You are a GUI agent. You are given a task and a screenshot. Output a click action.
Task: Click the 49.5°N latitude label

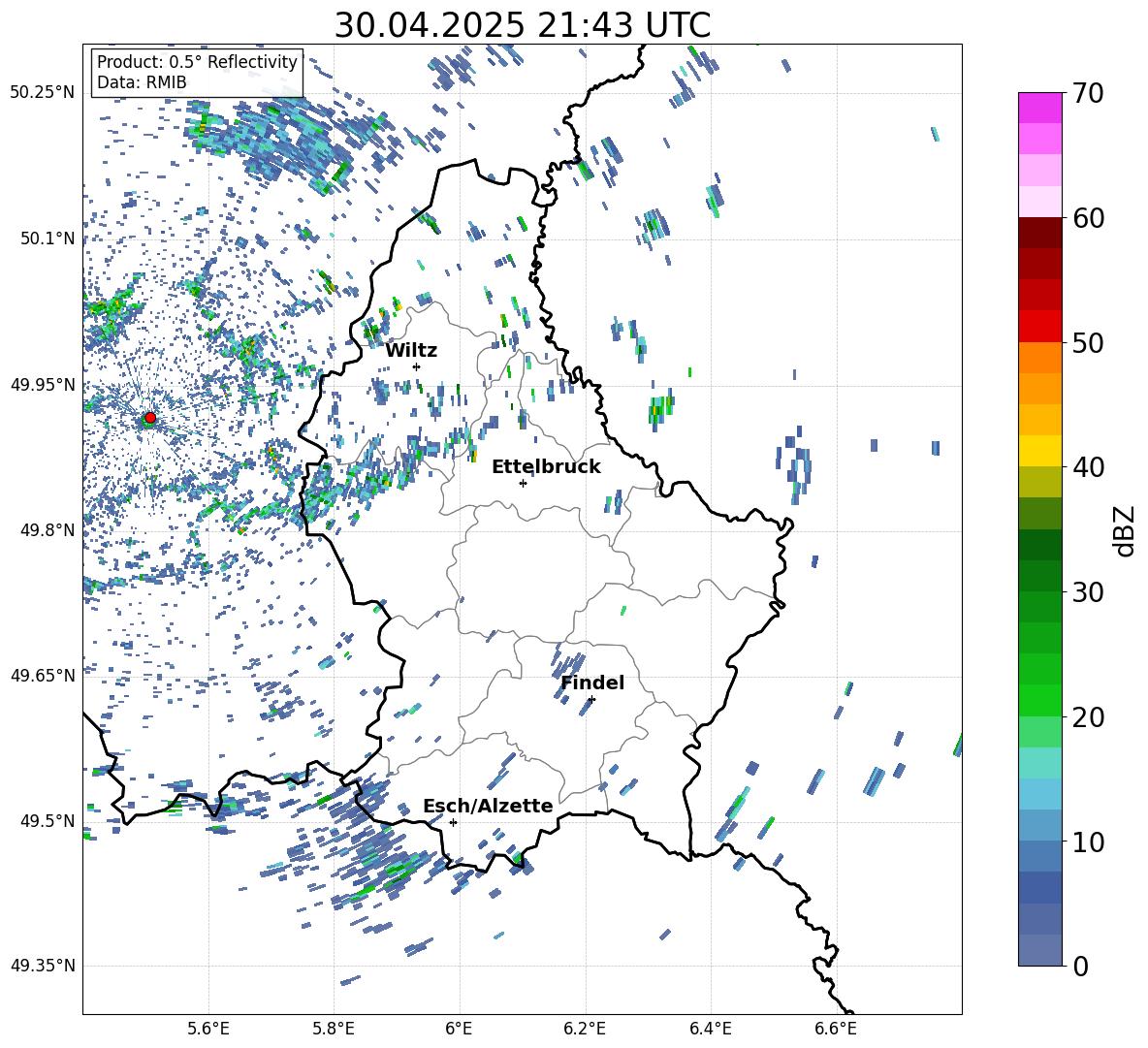point(48,820)
